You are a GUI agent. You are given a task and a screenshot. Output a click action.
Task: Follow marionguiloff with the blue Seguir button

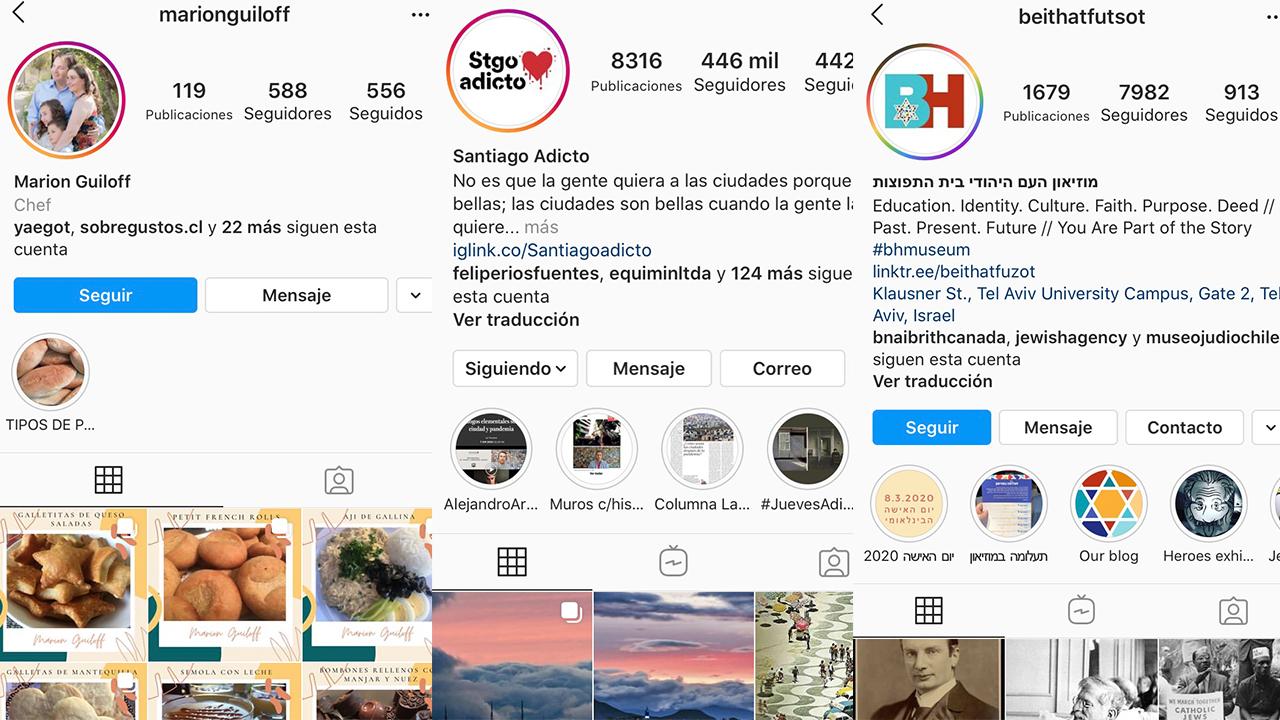(105, 295)
